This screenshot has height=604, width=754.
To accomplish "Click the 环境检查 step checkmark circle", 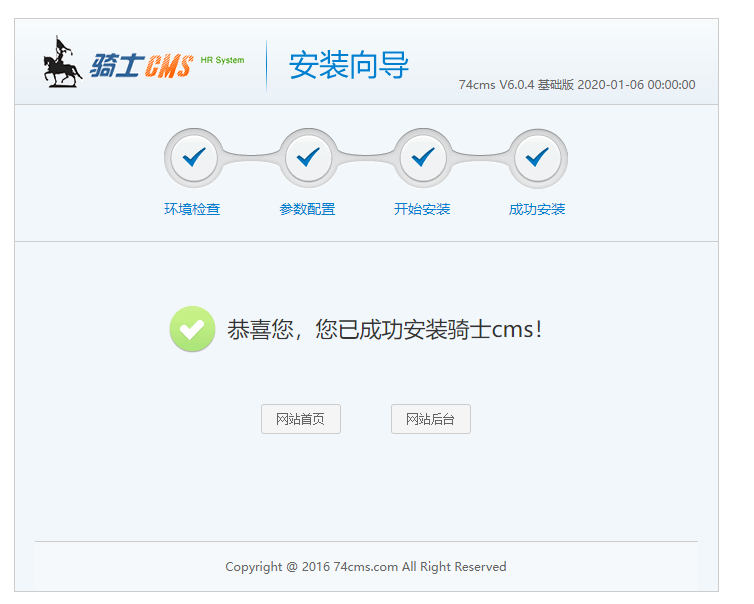I will 194,158.
